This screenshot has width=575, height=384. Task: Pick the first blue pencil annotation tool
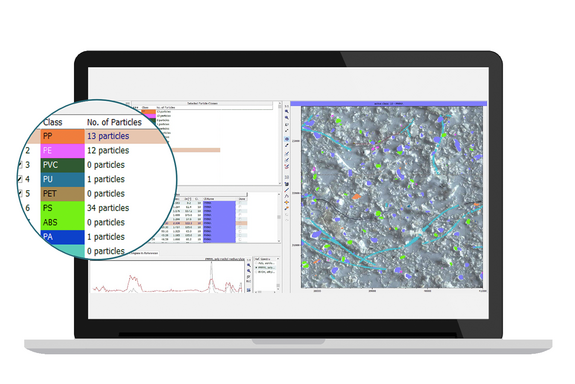pos(287,153)
